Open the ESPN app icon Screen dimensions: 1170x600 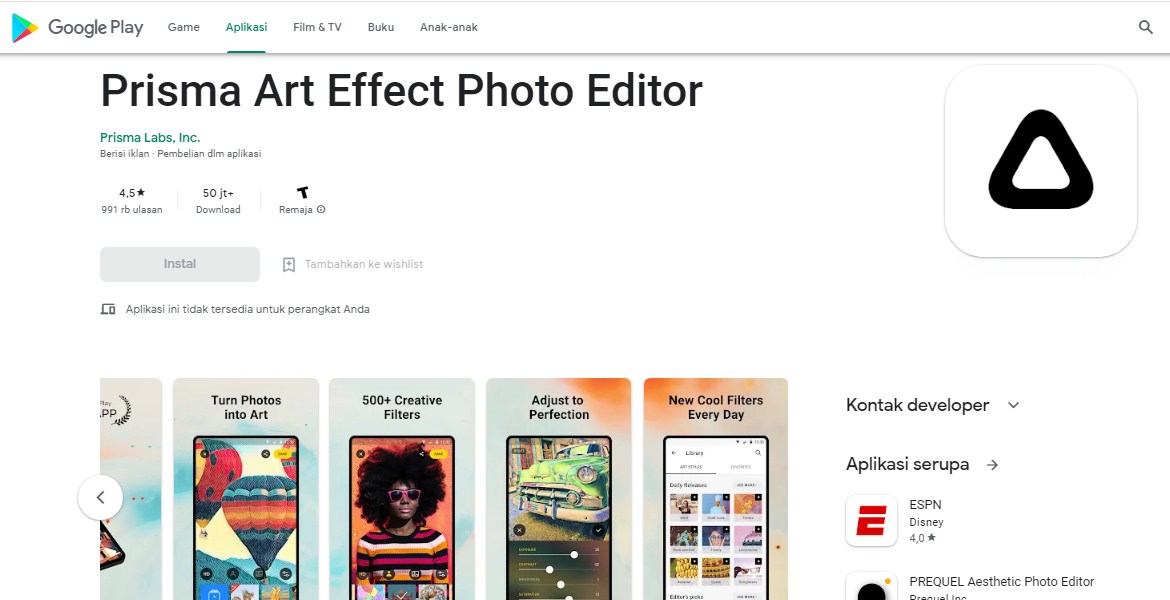pyautogui.click(x=871, y=520)
